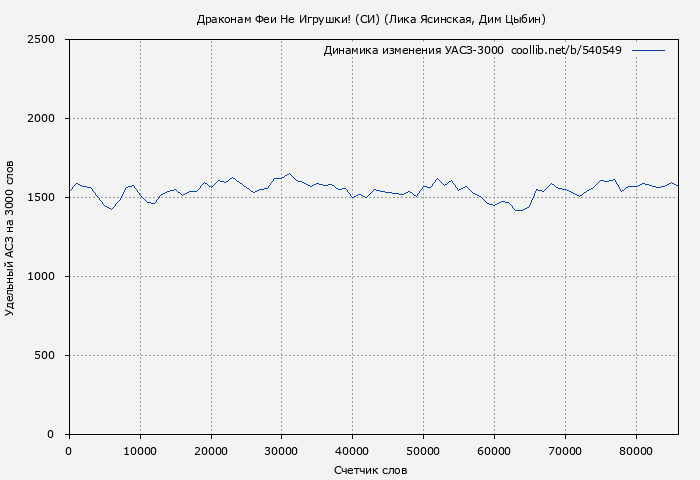Click the 10000 tick on the X axis
The image size is (700, 480).
click(x=140, y=450)
